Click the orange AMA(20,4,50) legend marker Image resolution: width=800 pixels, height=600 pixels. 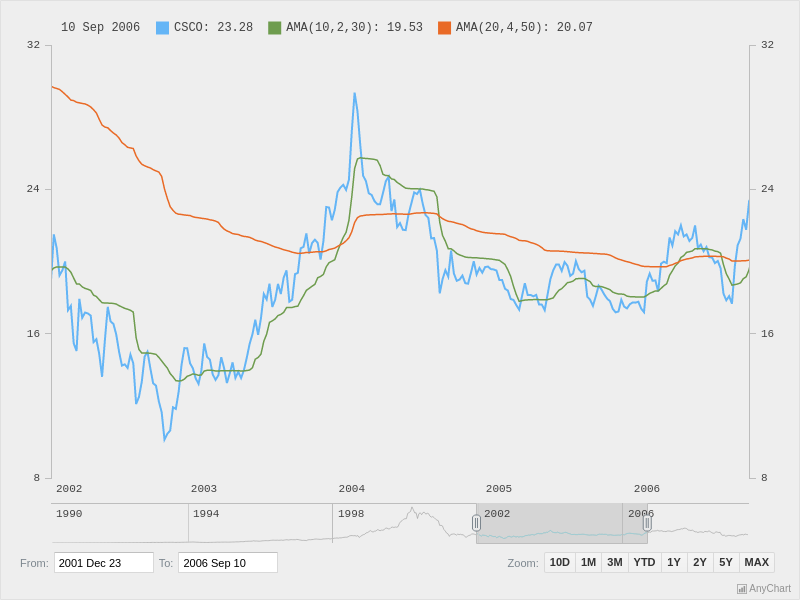point(444,28)
